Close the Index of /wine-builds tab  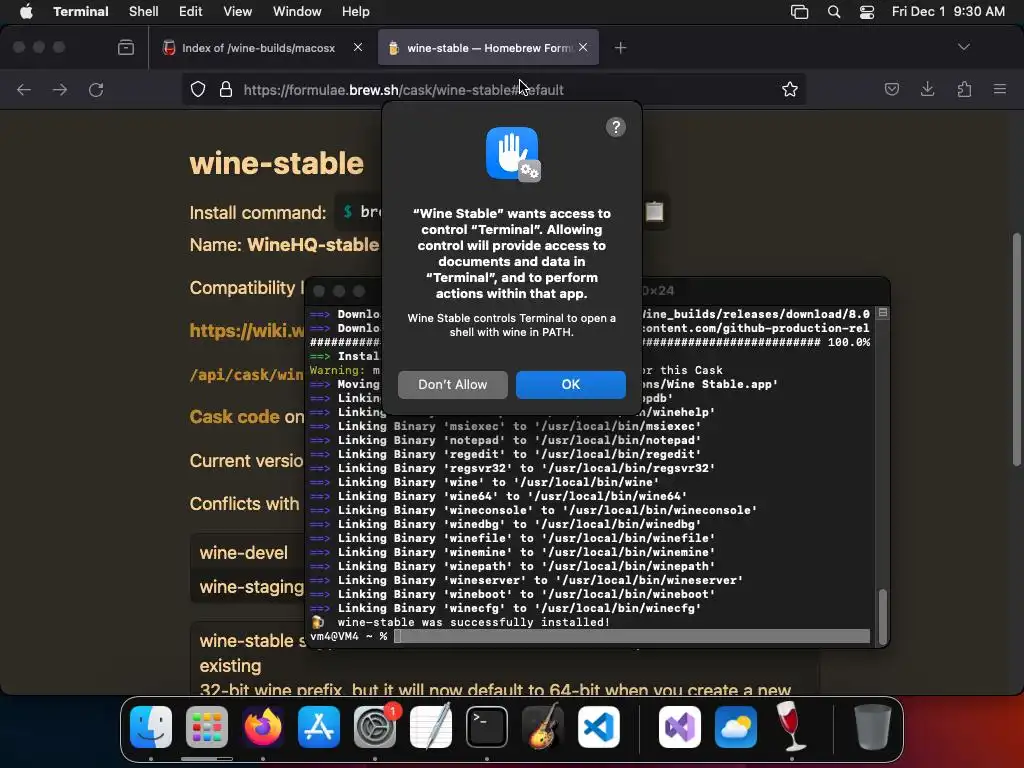(x=358, y=47)
